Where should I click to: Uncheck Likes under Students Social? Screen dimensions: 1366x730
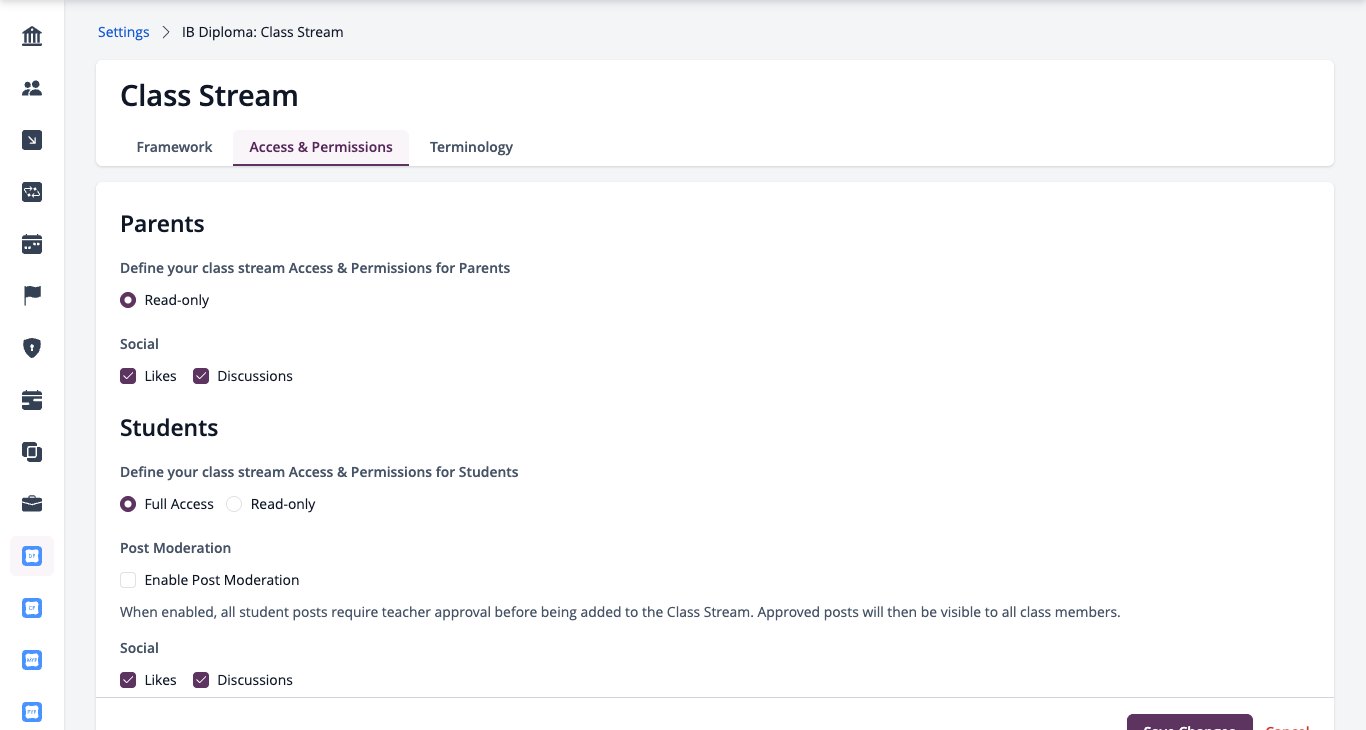(128, 680)
